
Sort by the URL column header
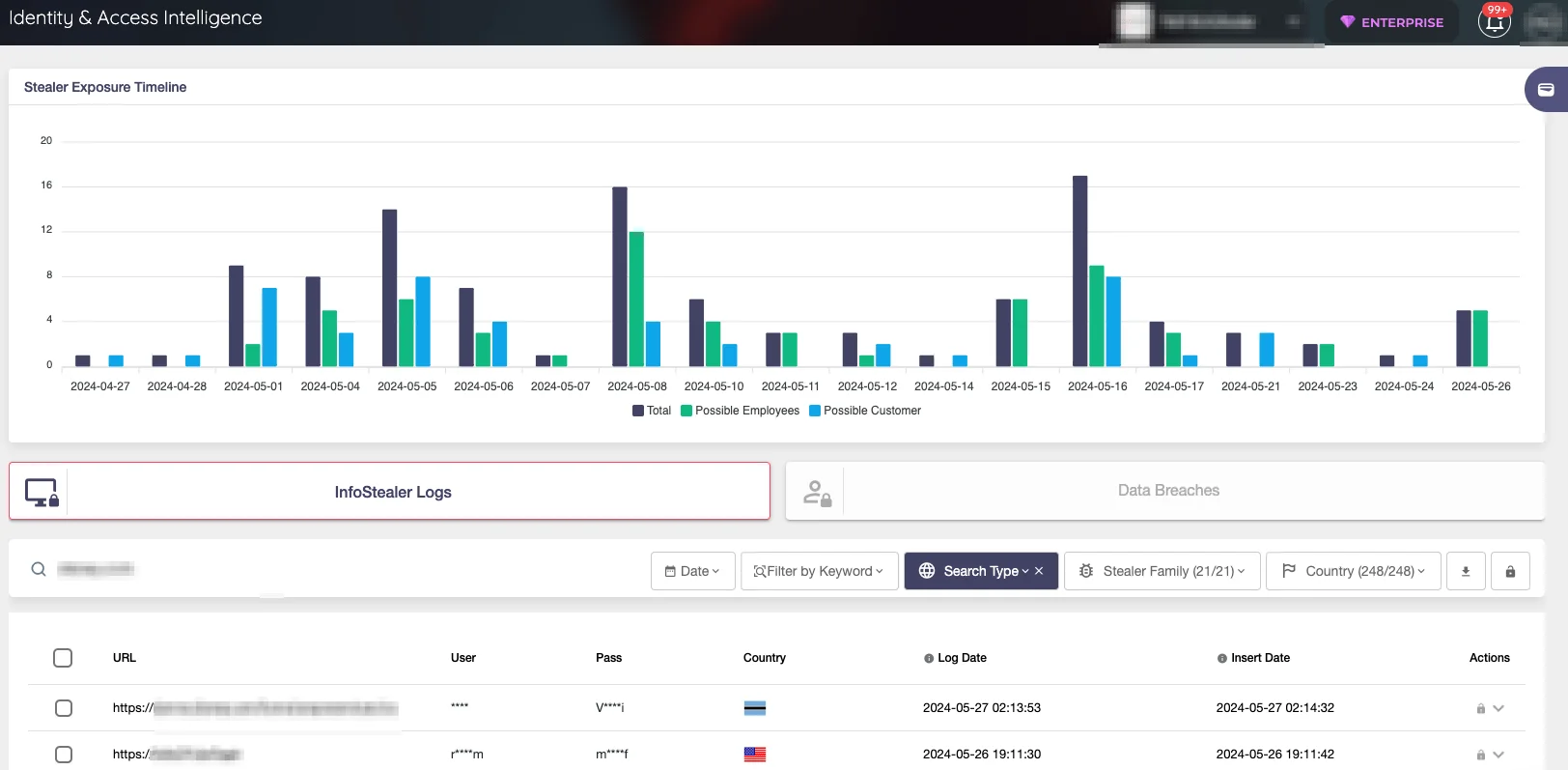pos(125,658)
